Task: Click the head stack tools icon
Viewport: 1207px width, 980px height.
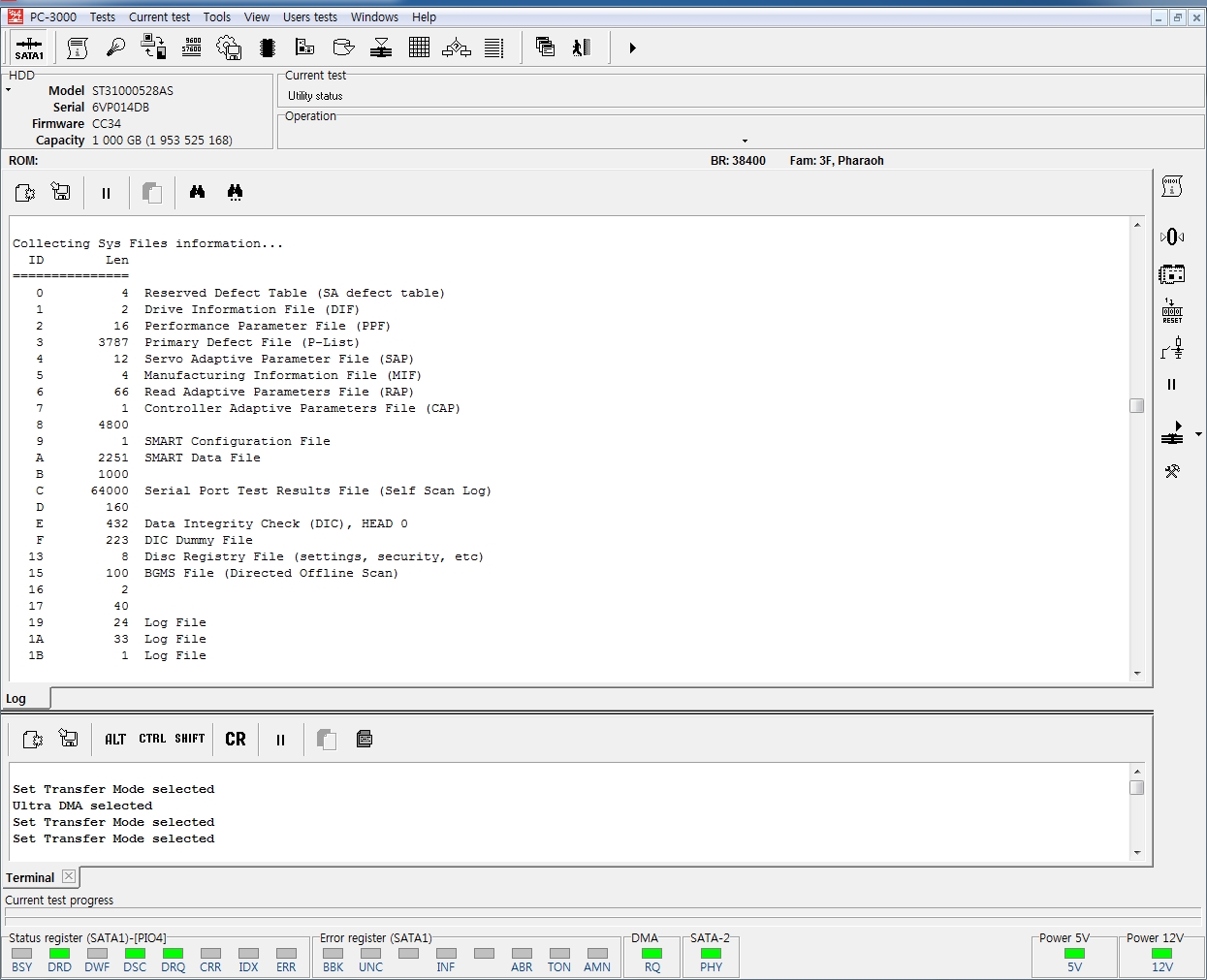Action: (381, 47)
